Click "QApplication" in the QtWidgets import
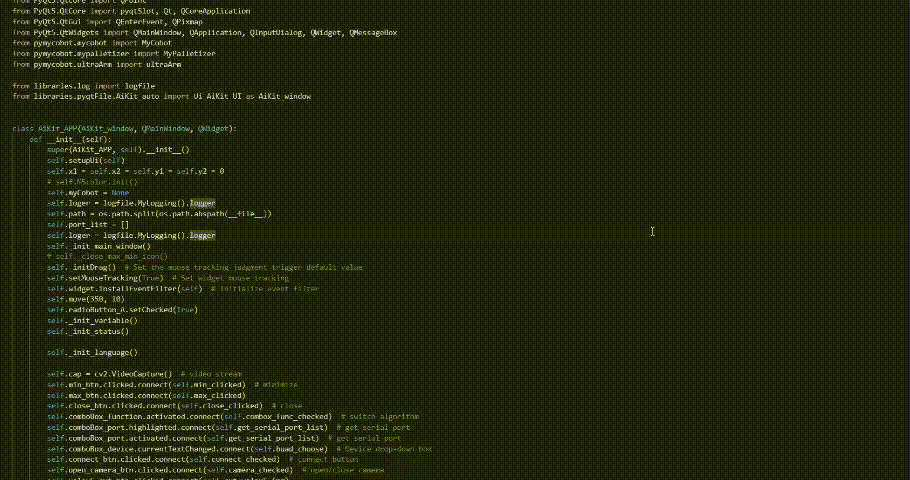This screenshot has height=480, width=910. point(215,33)
